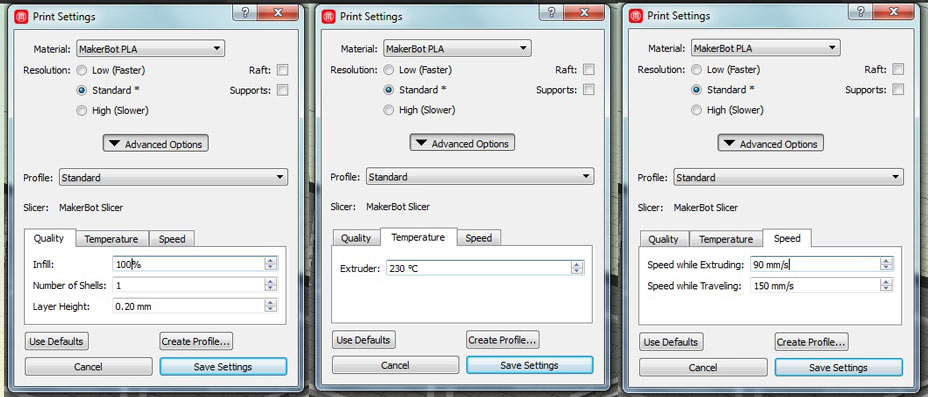Collapse Advanced Options in the Speed while Extruding dialog

(771, 144)
